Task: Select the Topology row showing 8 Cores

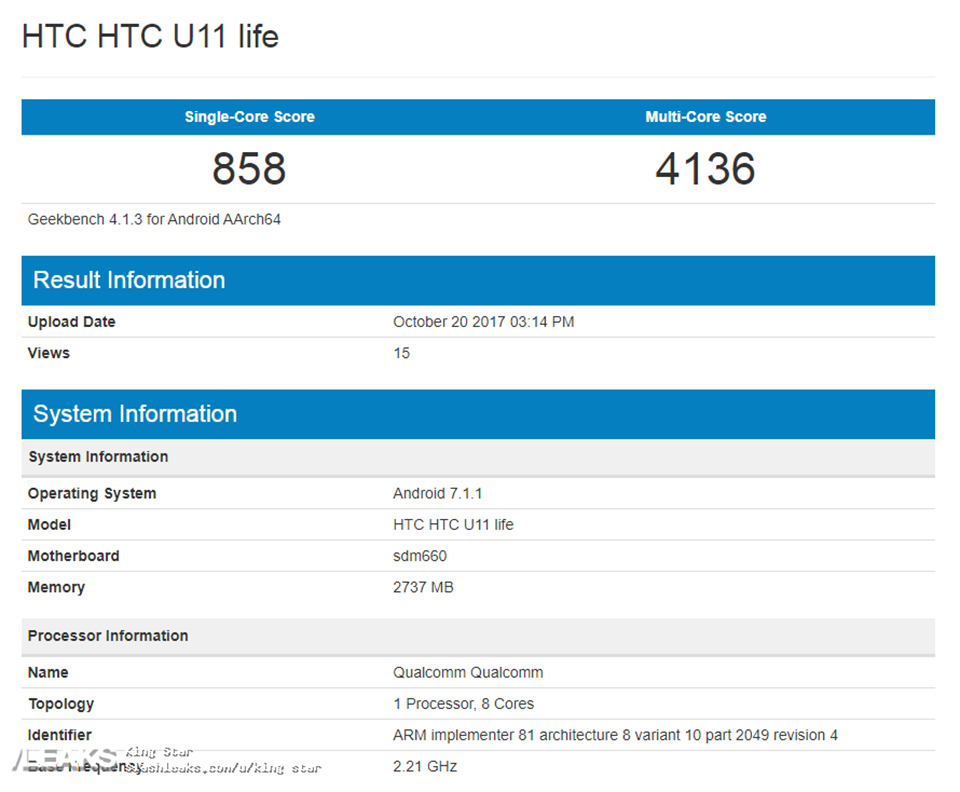Action: pyautogui.click(x=462, y=703)
